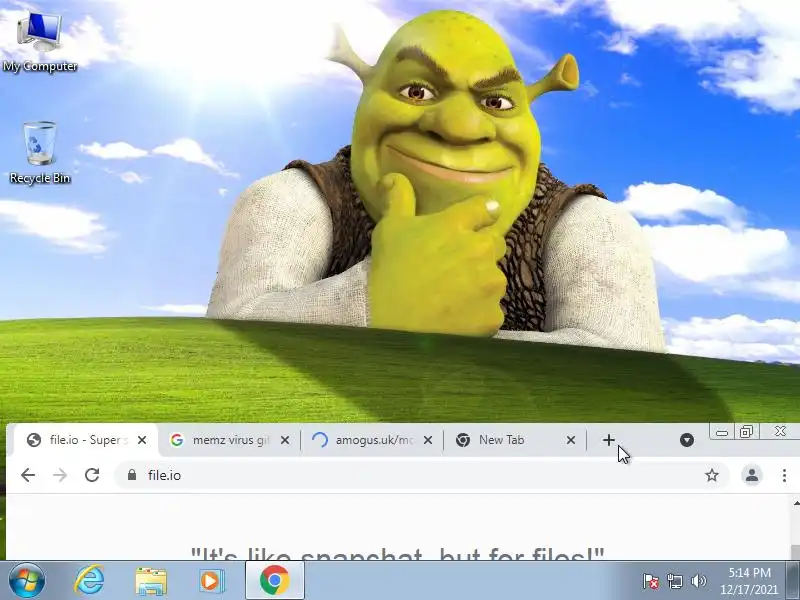Switch to the New Tab tab

[516, 440]
